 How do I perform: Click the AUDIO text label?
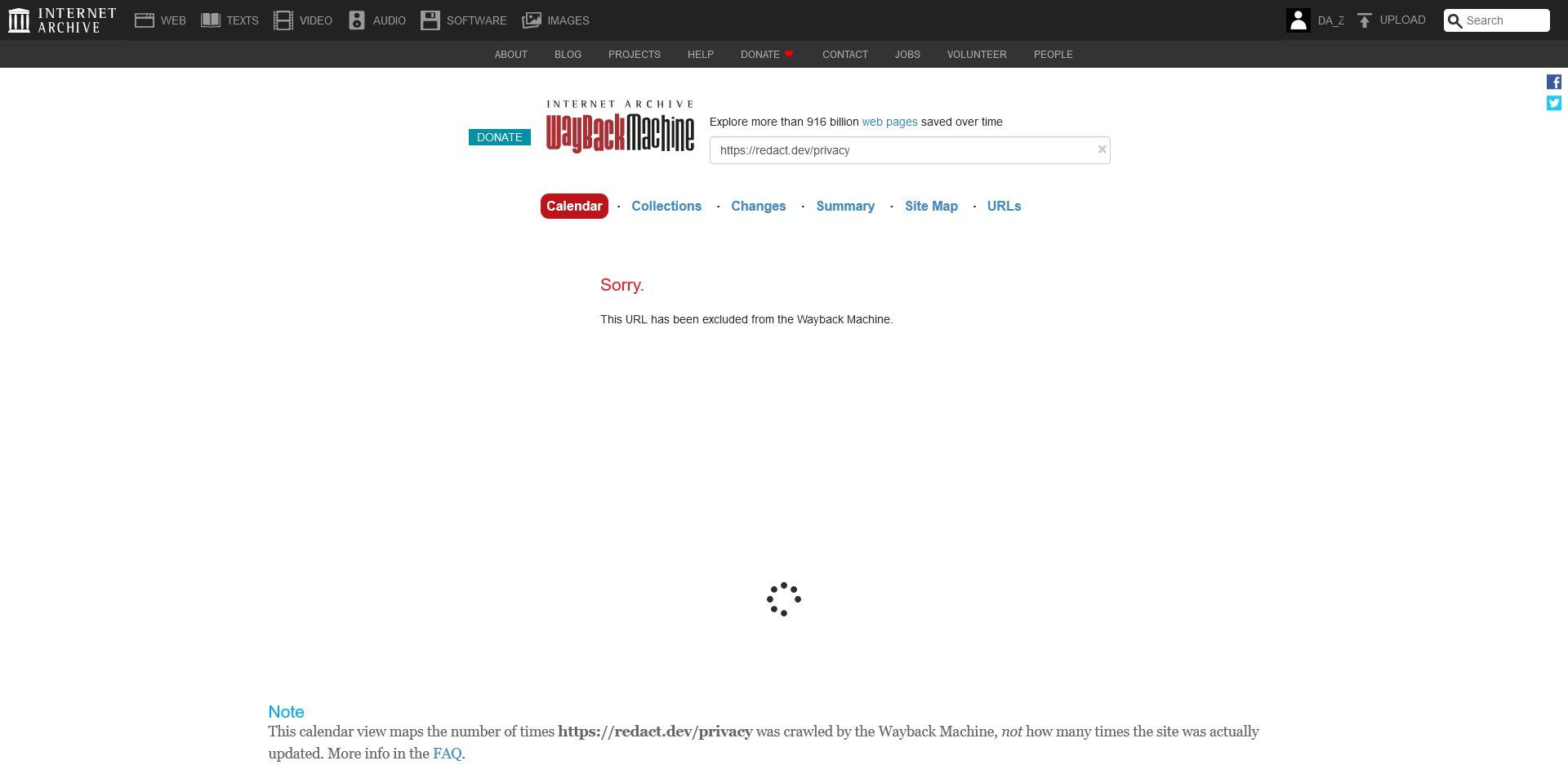click(390, 20)
